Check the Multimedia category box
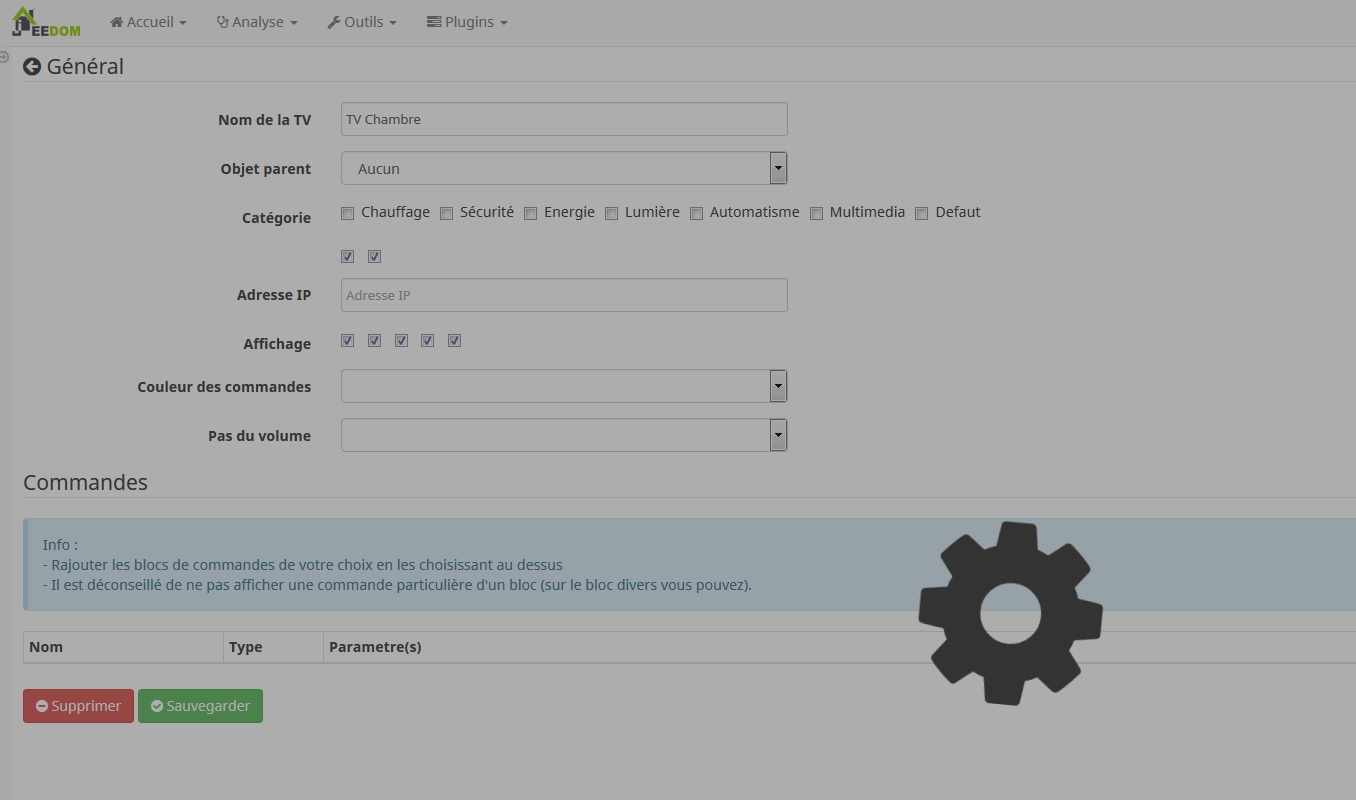Viewport: 1356px width, 800px height. 817,213
